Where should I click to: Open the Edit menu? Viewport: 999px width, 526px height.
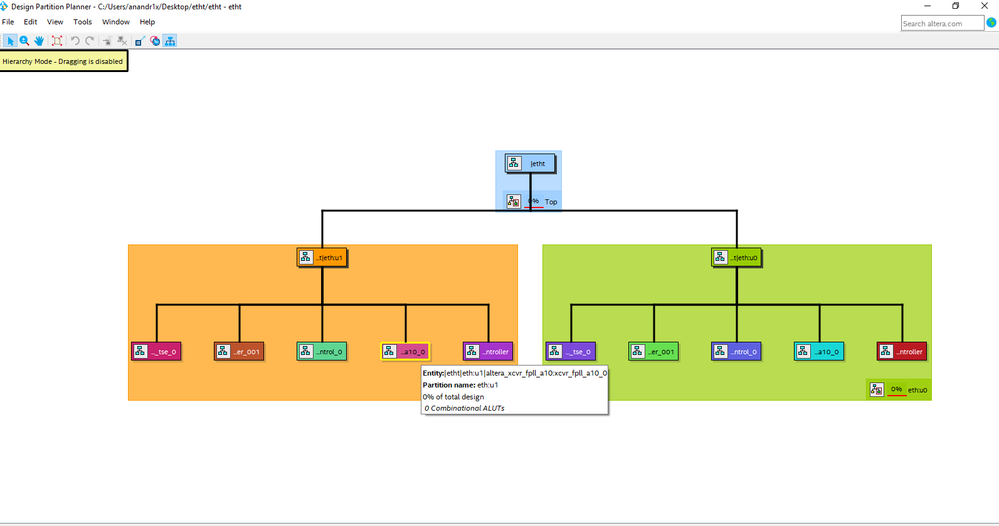(30, 22)
